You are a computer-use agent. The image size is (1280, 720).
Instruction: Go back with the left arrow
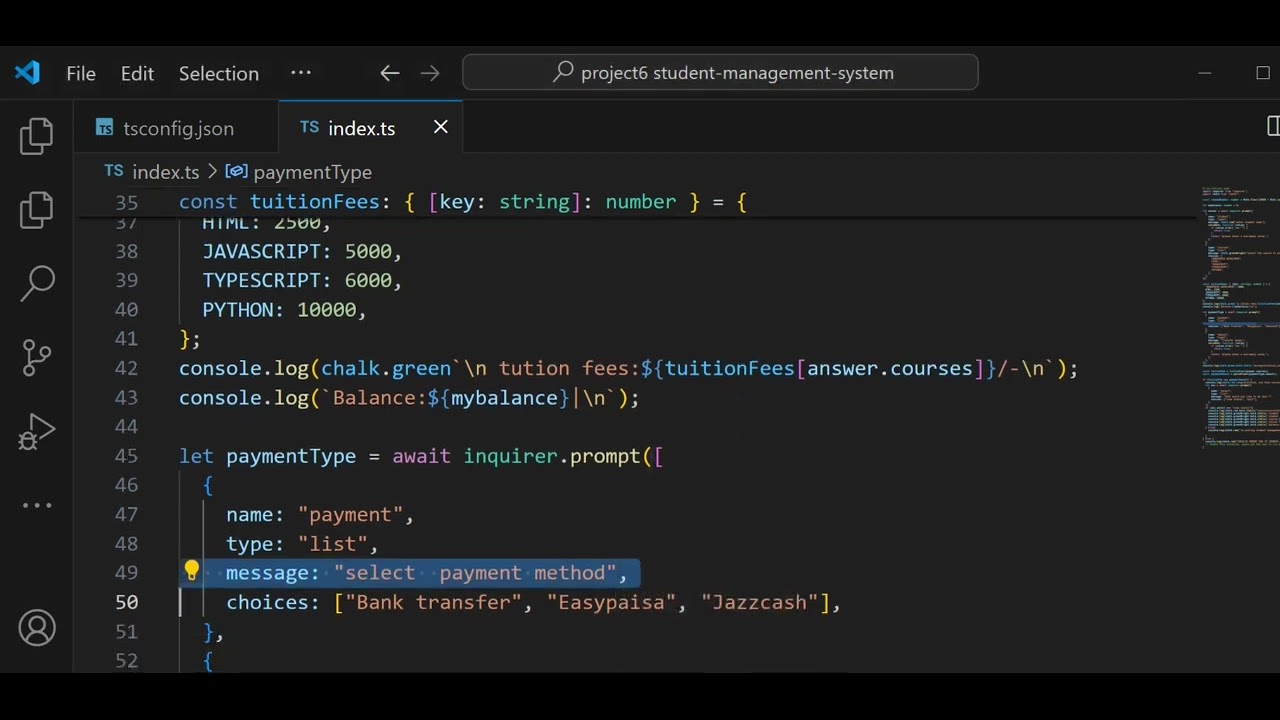pos(390,73)
